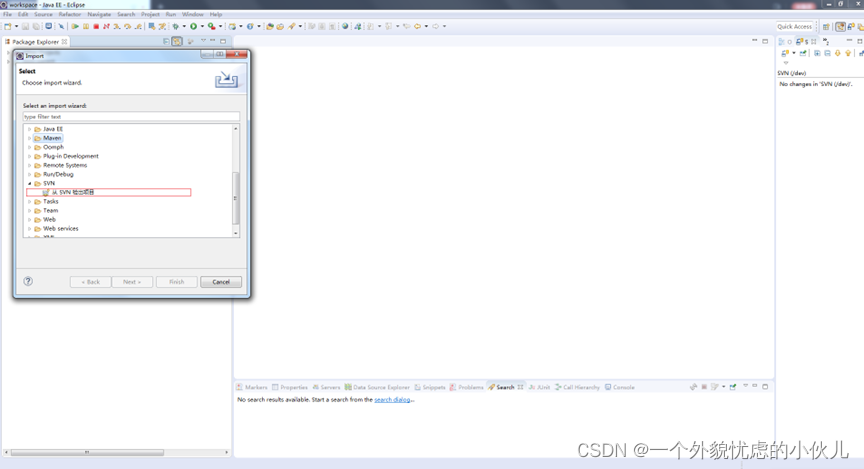Screen dimensions: 864x469
Task: Click the Suspend (pause) debug icon
Action: (x=86, y=26)
